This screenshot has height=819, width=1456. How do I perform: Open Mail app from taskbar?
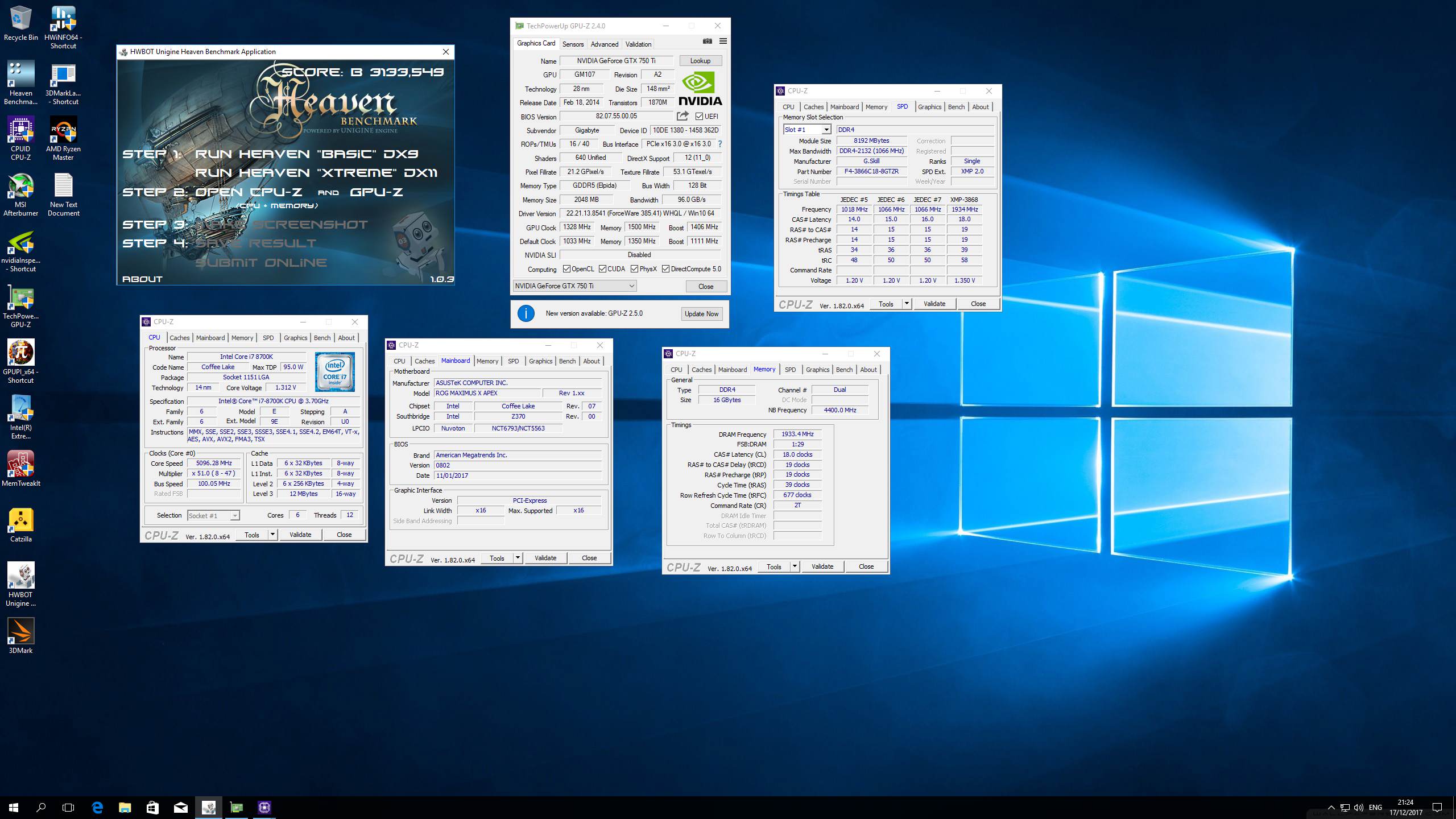[180, 808]
